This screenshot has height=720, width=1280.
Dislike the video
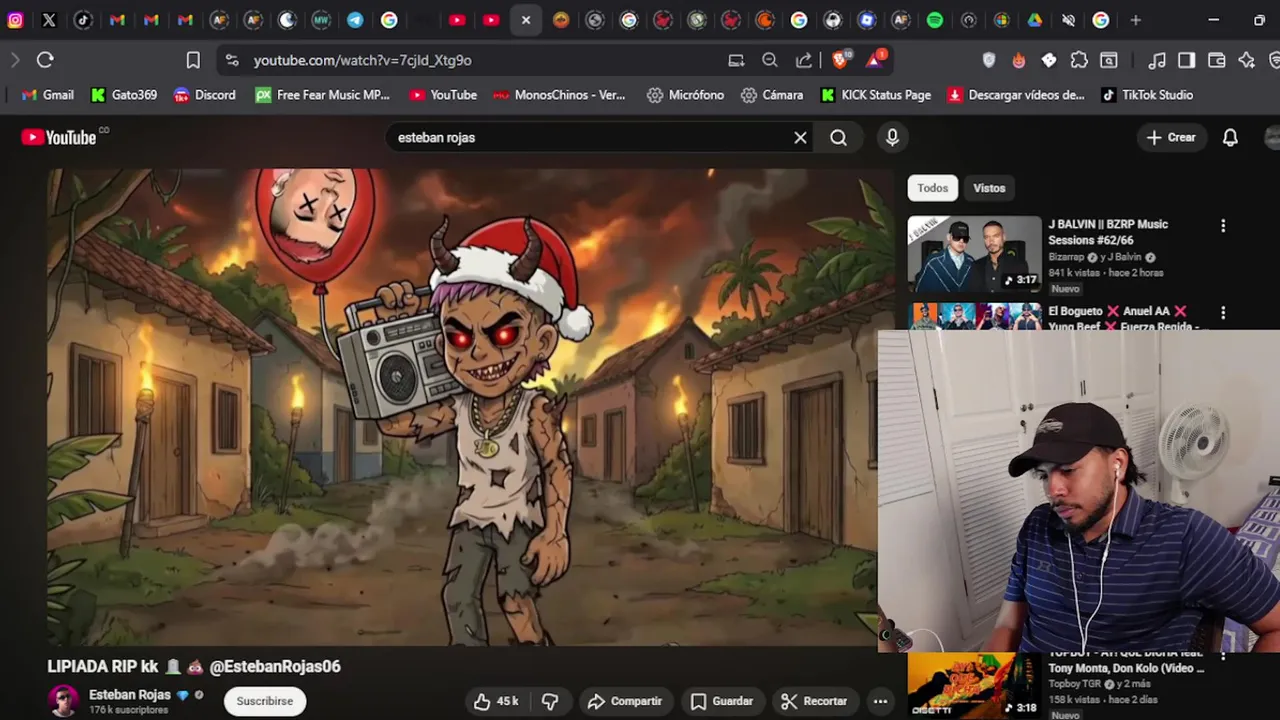[x=550, y=701]
